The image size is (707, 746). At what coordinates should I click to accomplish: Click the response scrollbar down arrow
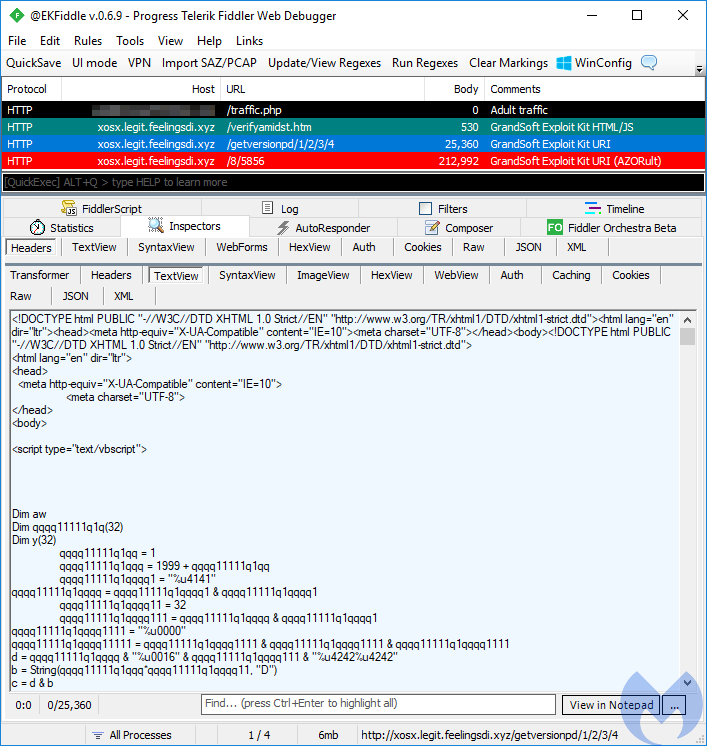687,683
